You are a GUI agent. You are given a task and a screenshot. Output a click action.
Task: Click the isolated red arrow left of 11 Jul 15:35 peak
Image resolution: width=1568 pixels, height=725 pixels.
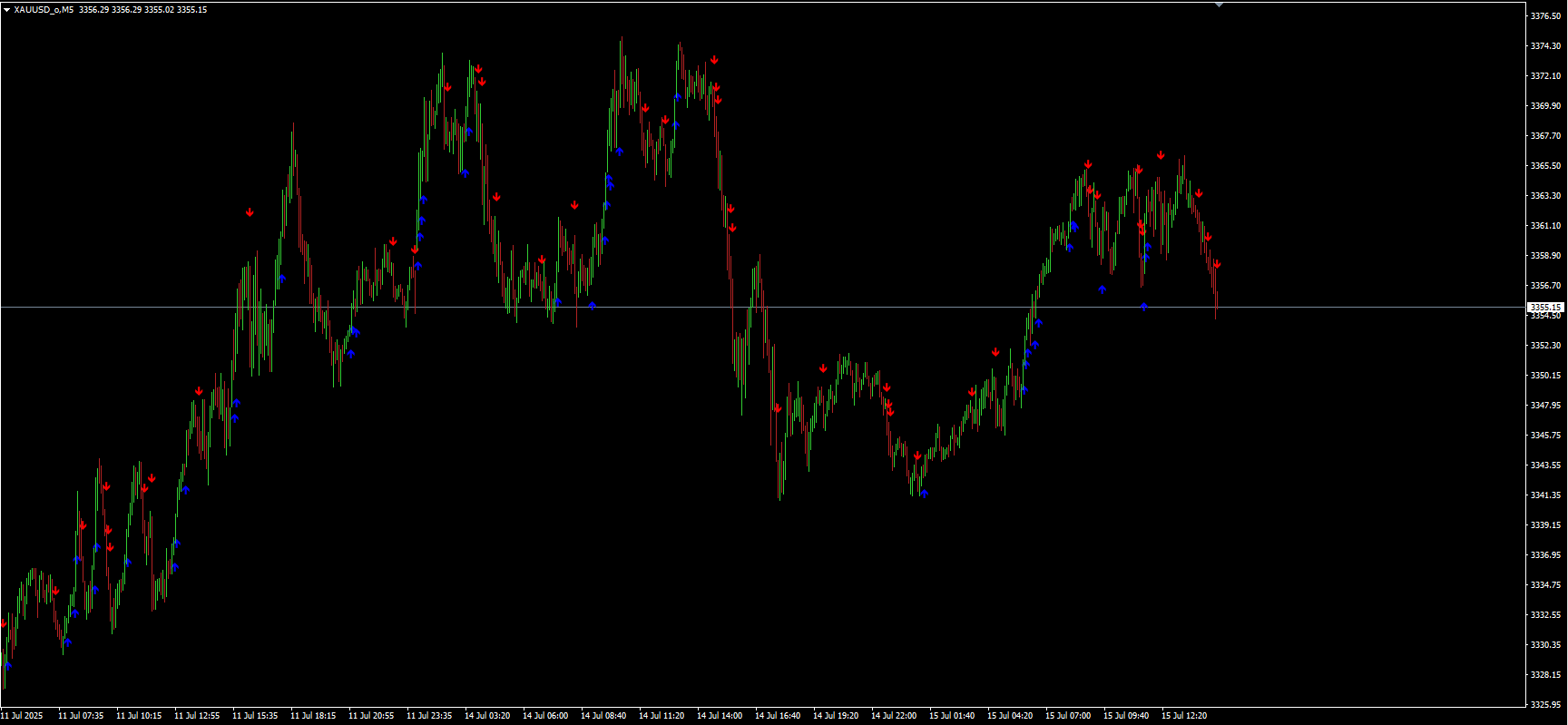tap(250, 212)
